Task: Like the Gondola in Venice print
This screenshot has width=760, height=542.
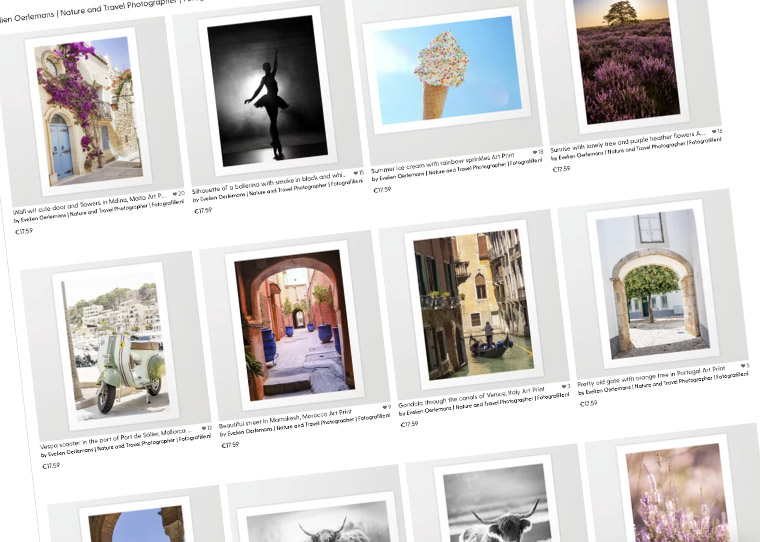Action: tap(566, 386)
